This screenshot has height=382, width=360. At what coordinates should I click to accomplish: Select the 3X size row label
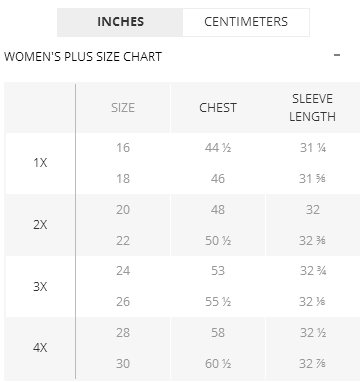tap(40, 287)
